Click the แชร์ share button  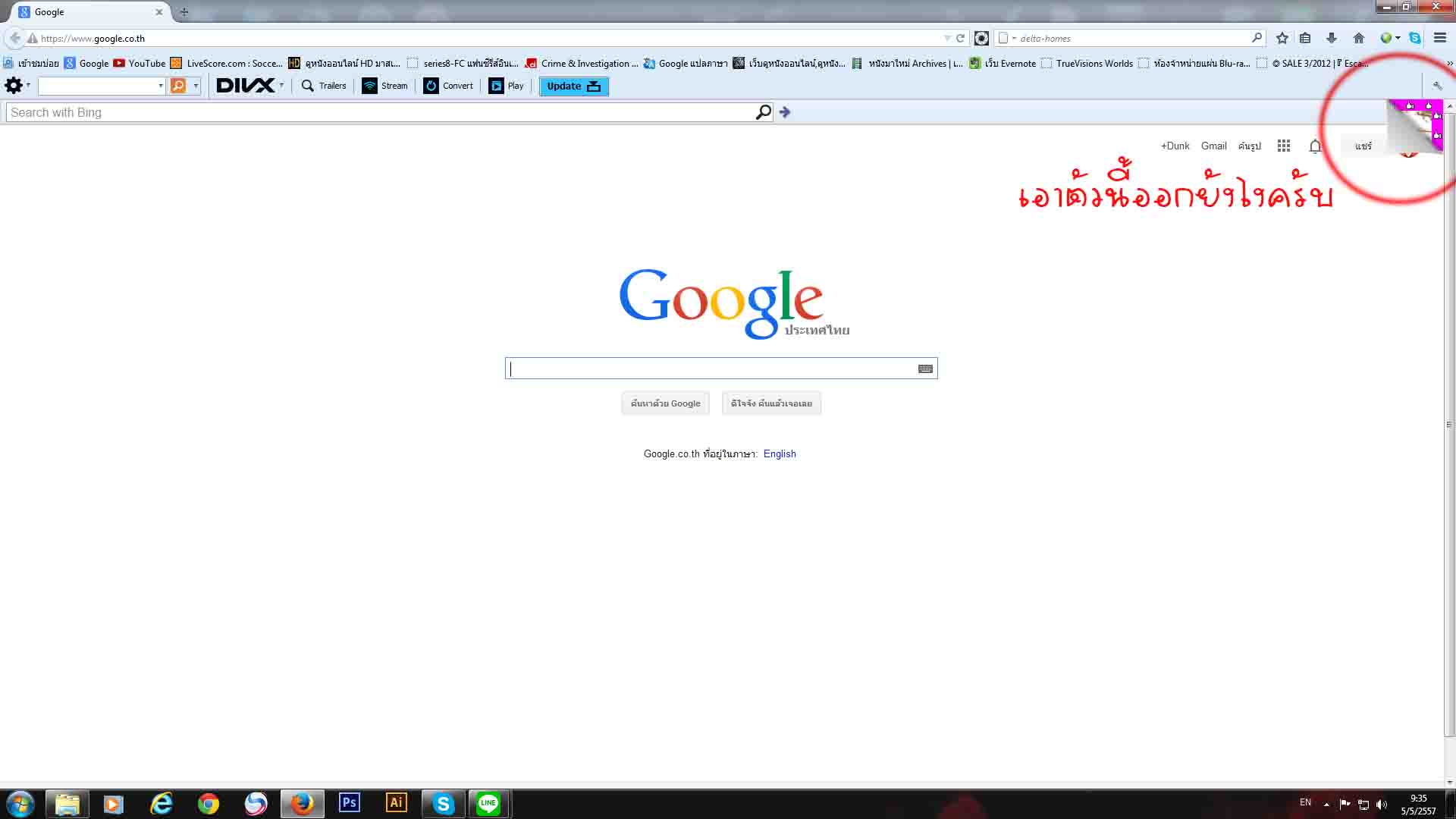[1363, 146]
